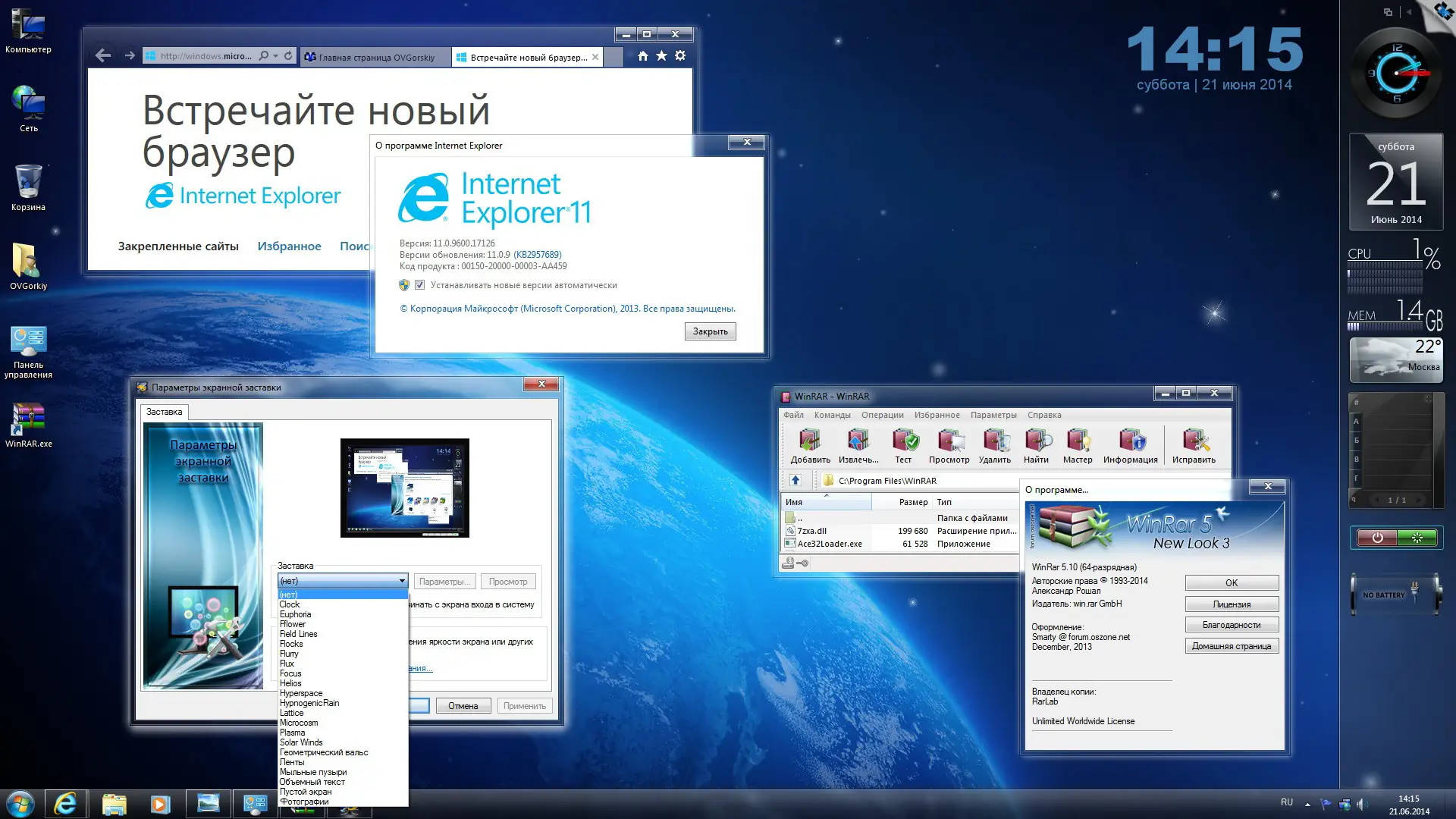Click WinRAR Extract (Извлечь) toolbar icon

point(858,442)
